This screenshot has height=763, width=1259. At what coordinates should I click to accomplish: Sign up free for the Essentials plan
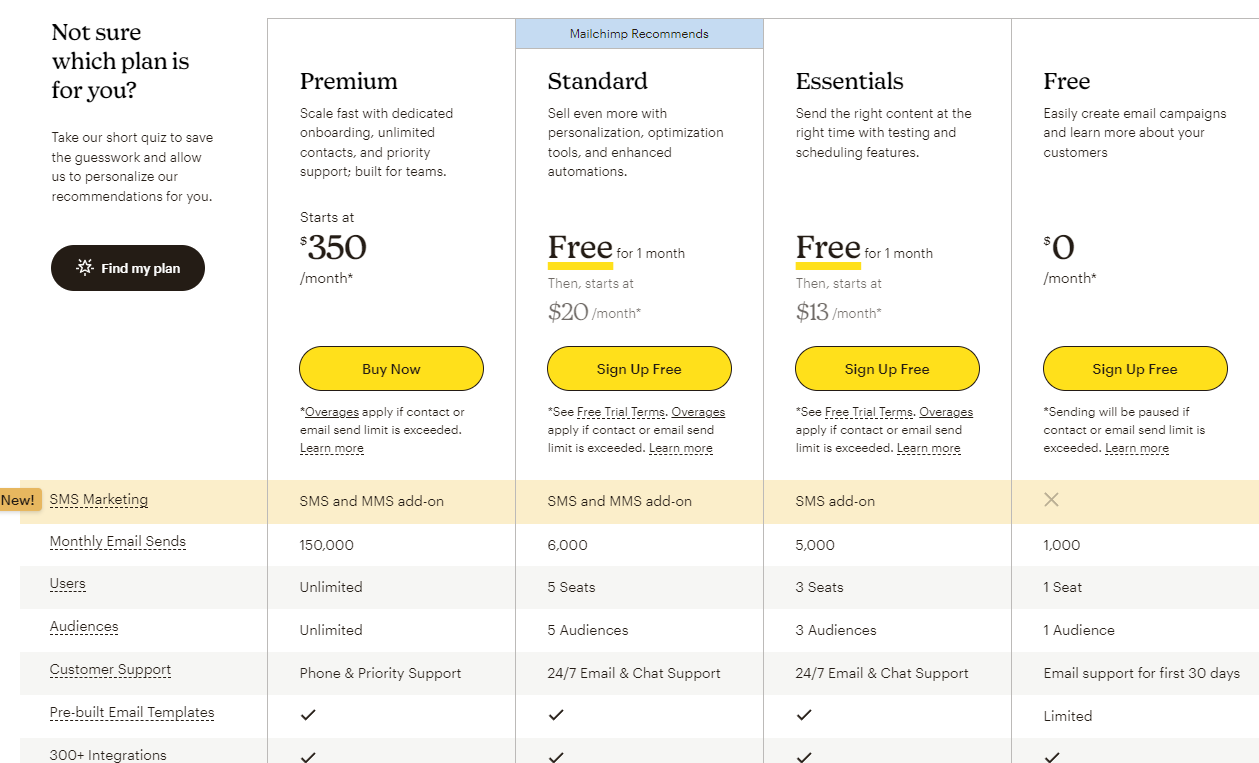click(887, 369)
